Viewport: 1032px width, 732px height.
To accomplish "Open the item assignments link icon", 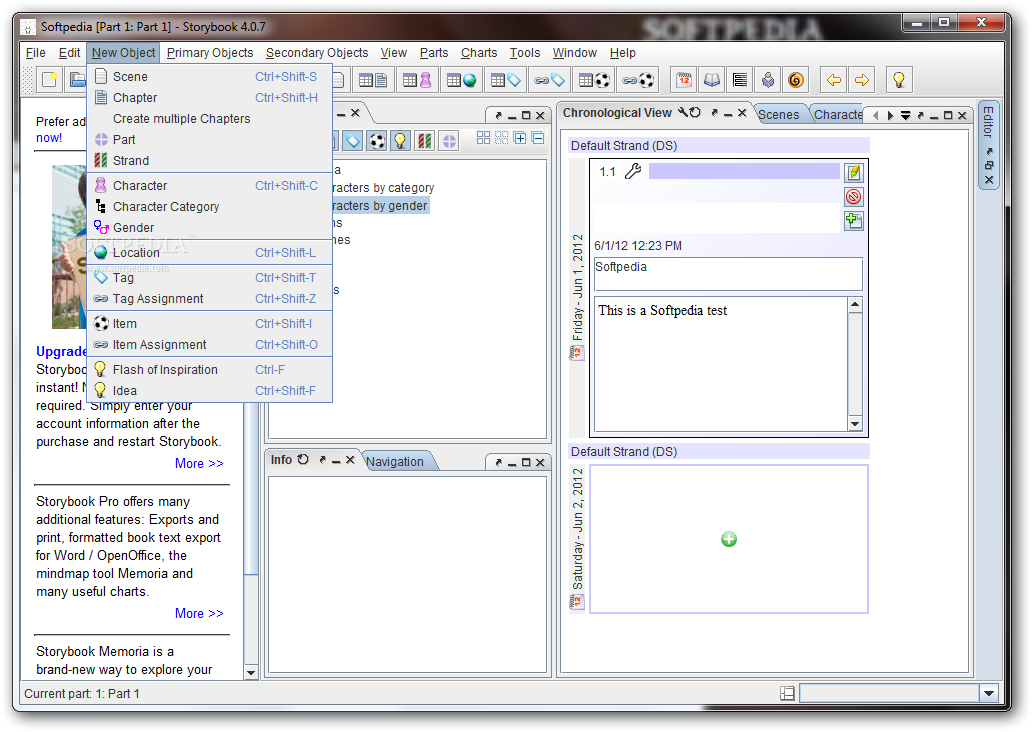I will pyautogui.click(x=638, y=80).
